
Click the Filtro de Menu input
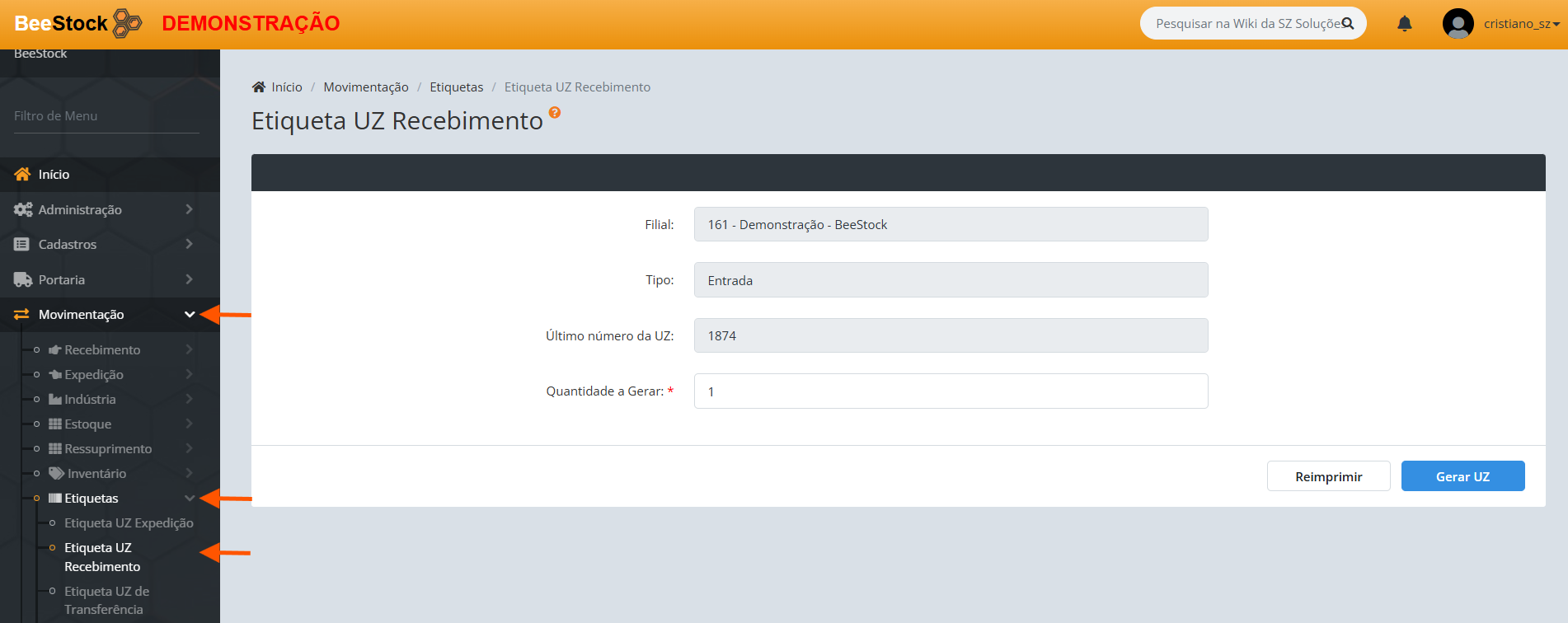point(106,116)
